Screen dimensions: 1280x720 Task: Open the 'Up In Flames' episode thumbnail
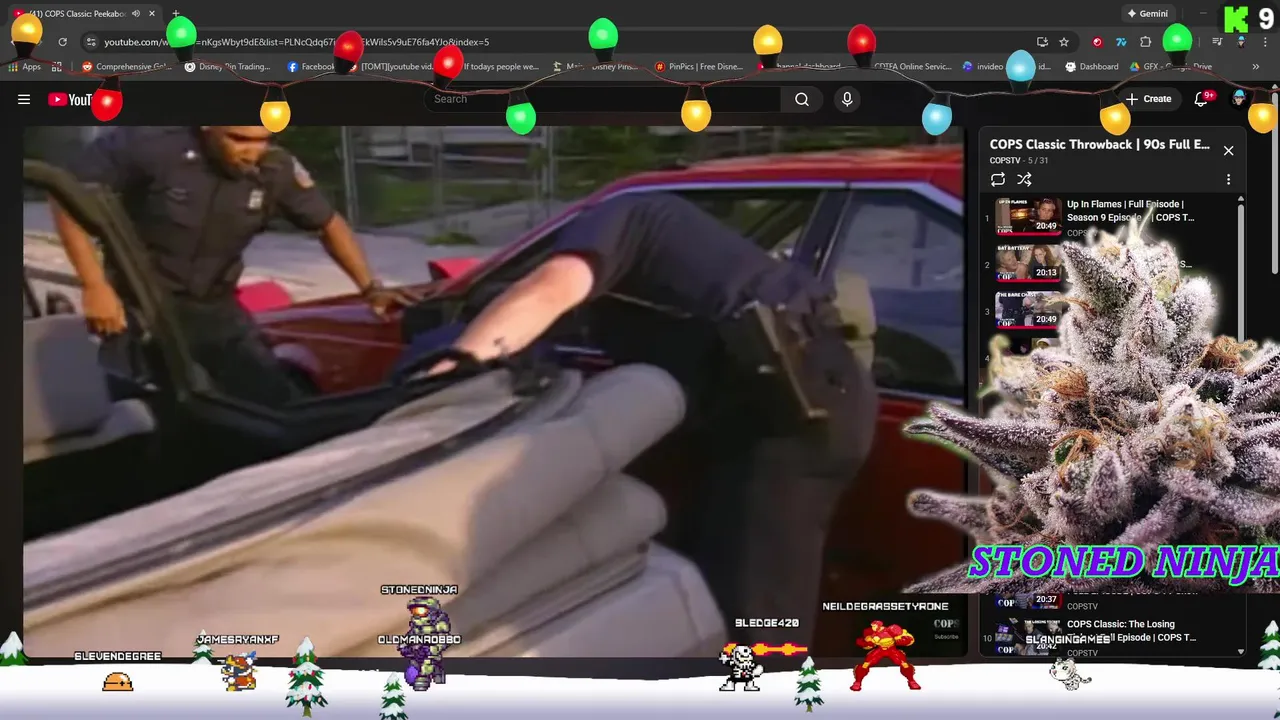click(x=1028, y=216)
